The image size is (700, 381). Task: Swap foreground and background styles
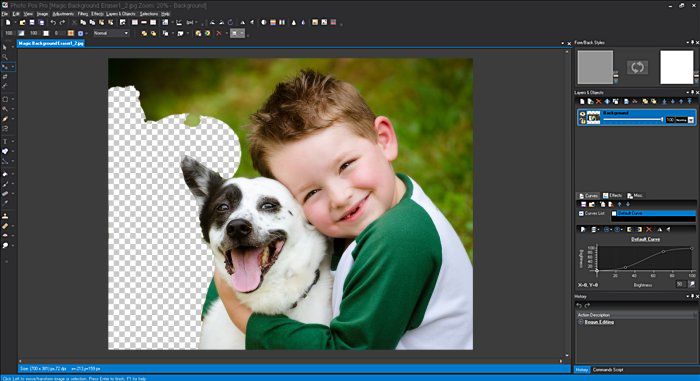(637, 67)
